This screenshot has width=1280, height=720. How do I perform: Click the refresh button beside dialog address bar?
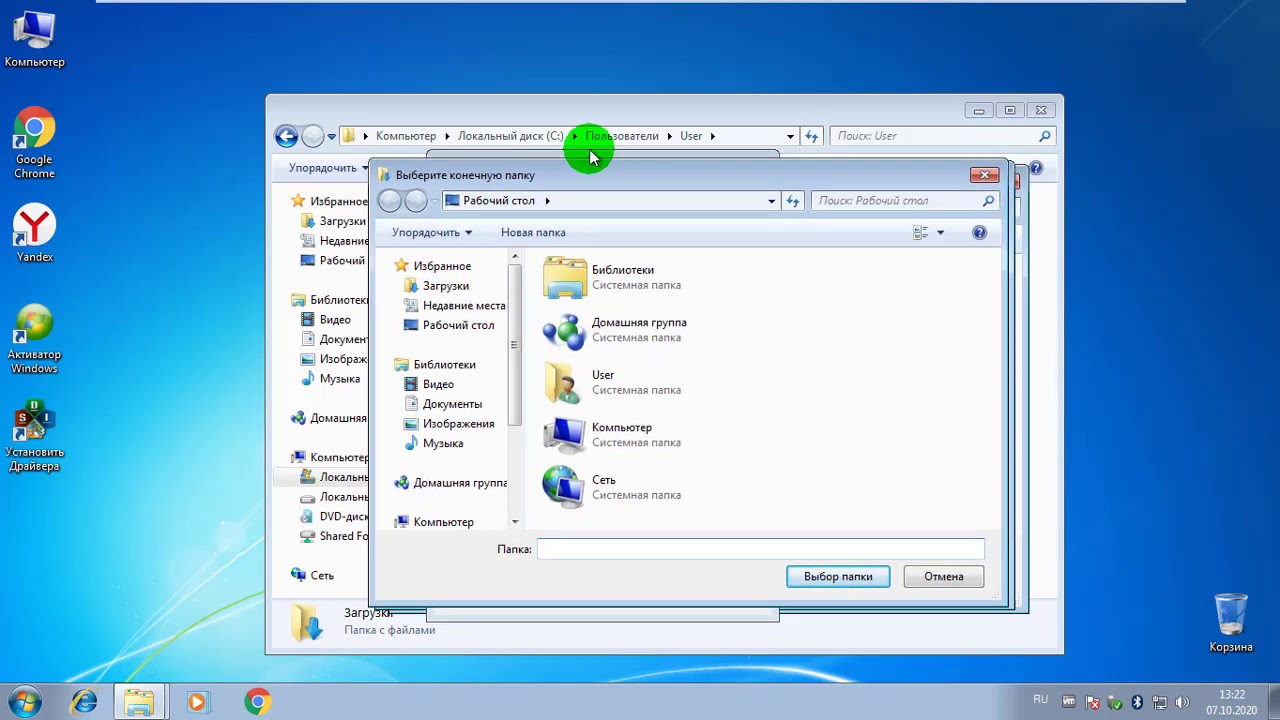coord(793,201)
